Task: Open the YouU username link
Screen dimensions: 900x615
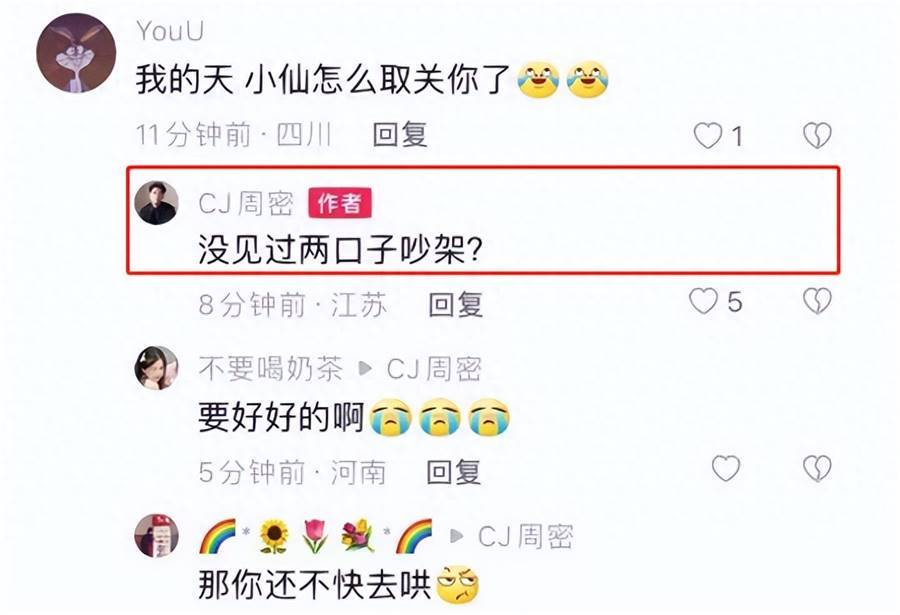Action: [x=170, y=30]
